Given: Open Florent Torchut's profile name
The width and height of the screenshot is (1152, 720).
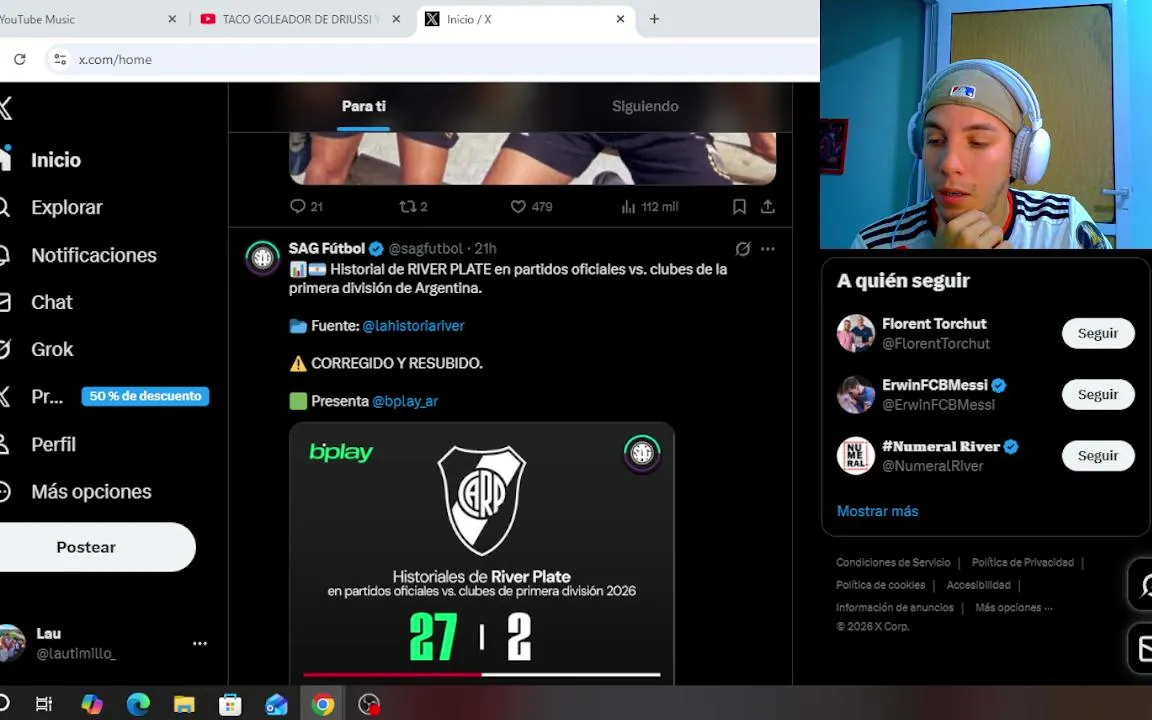Looking at the screenshot, I should tap(934, 323).
